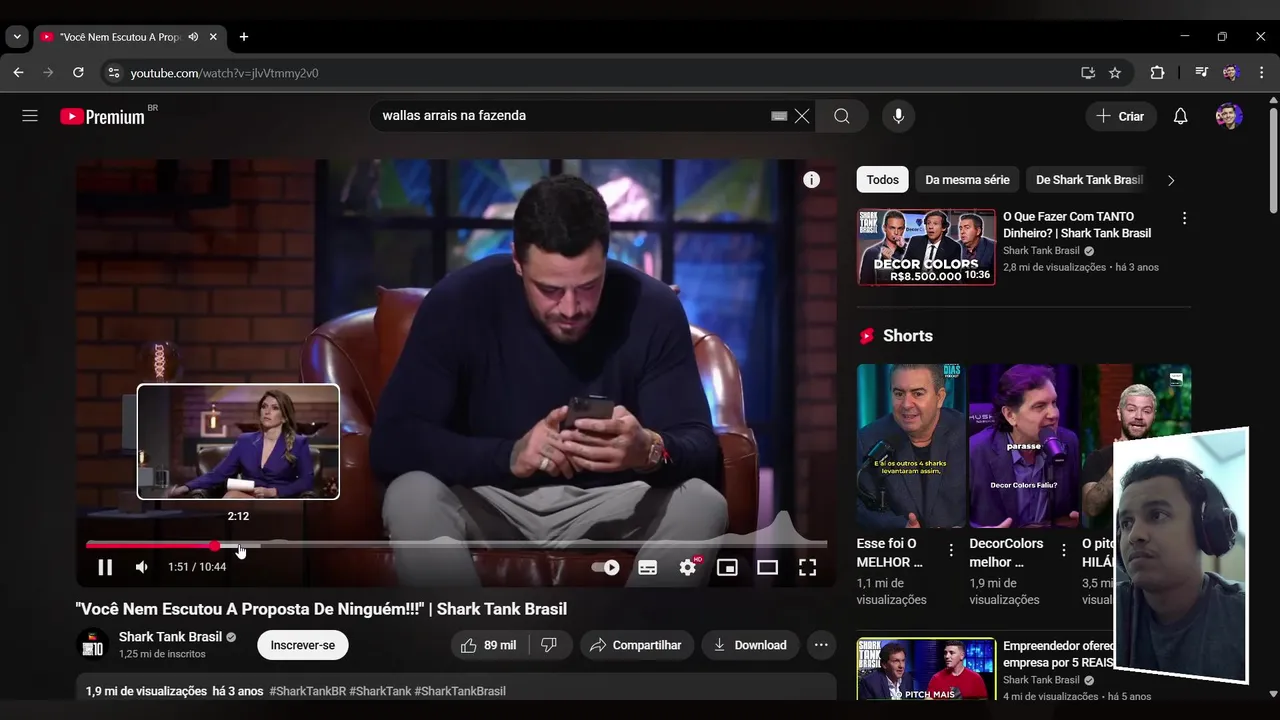The image size is (1280, 720).
Task: Click the address bar URL youtube.com/watch
Action: click(225, 73)
